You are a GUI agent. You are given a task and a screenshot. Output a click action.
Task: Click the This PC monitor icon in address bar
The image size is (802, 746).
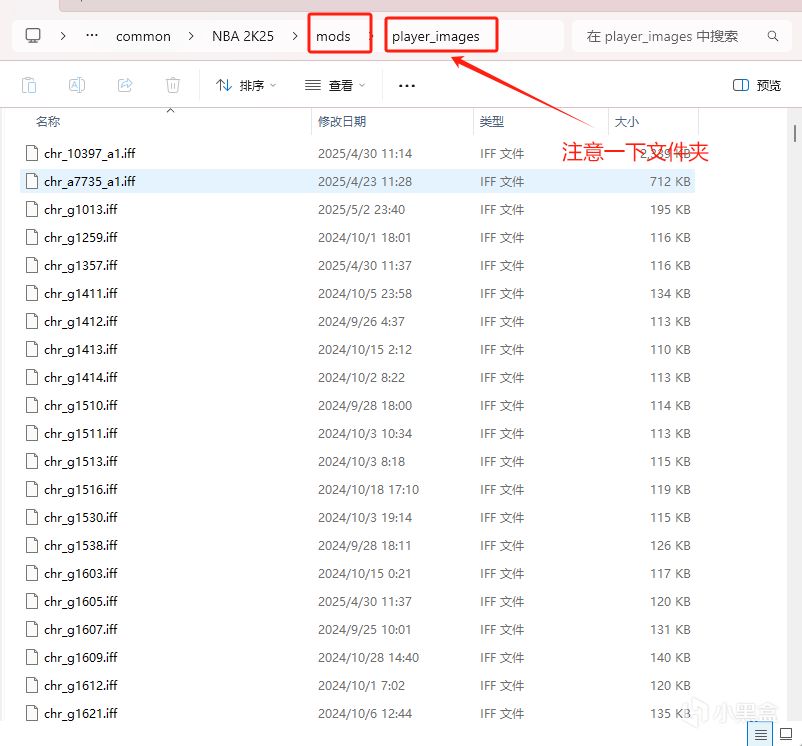pyautogui.click(x=33, y=36)
